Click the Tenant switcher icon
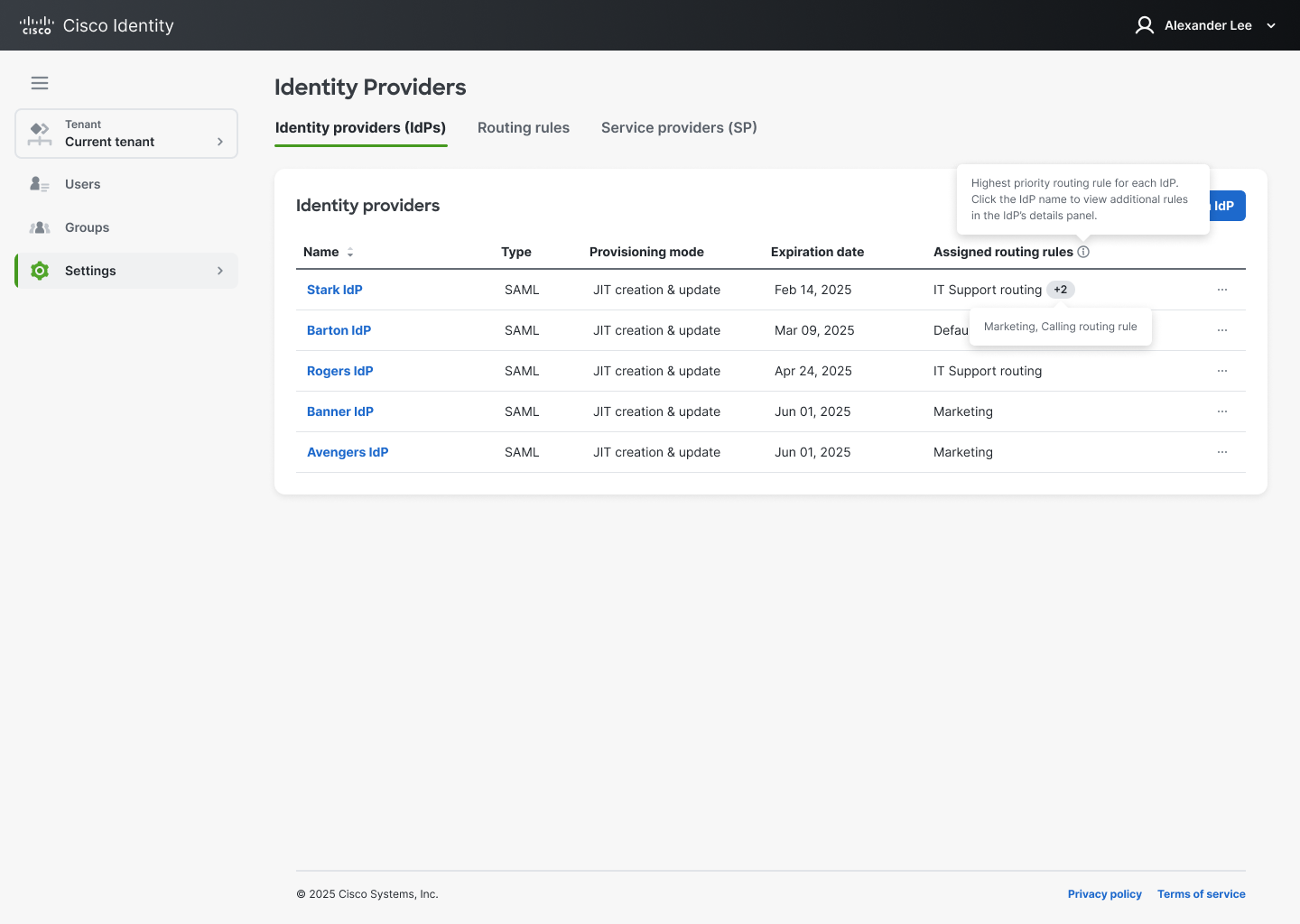This screenshot has width=1300, height=924. (40, 134)
